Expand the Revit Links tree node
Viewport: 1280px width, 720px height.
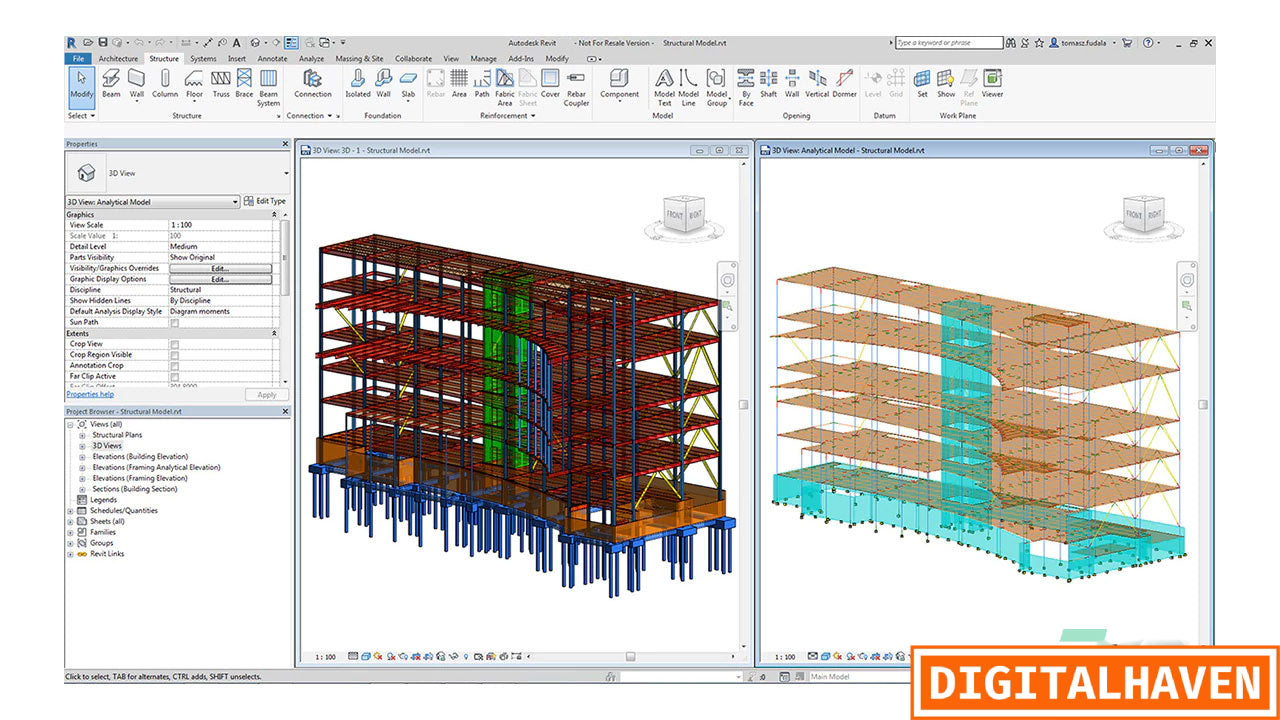click(71, 554)
